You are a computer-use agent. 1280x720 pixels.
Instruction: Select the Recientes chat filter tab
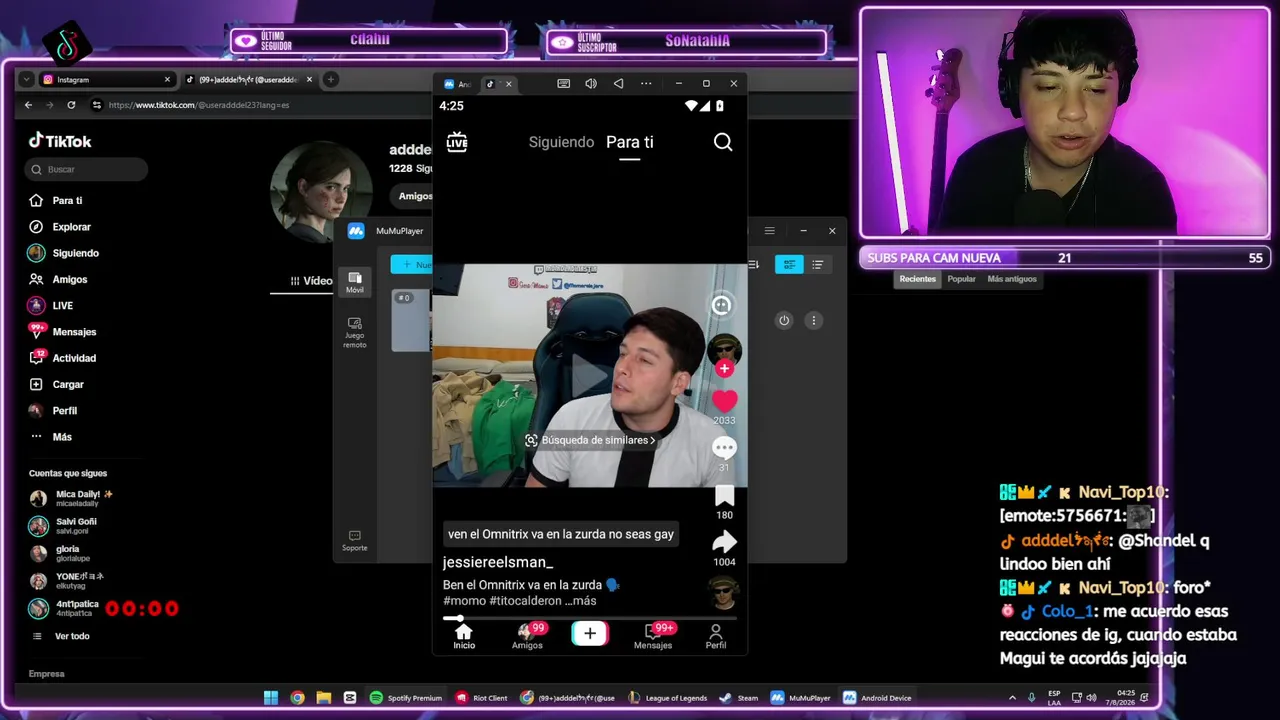click(918, 279)
